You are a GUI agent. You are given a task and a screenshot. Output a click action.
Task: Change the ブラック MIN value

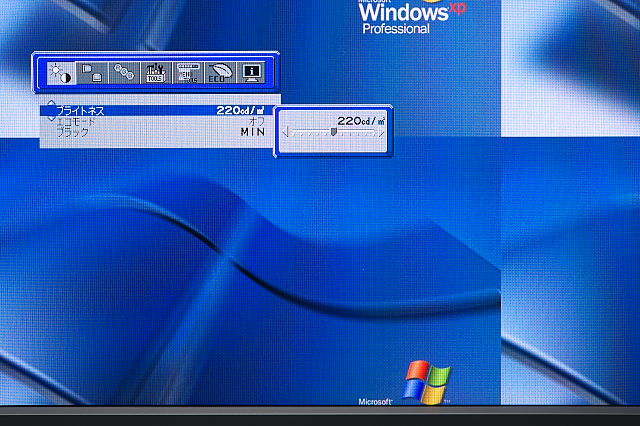[x=252, y=132]
